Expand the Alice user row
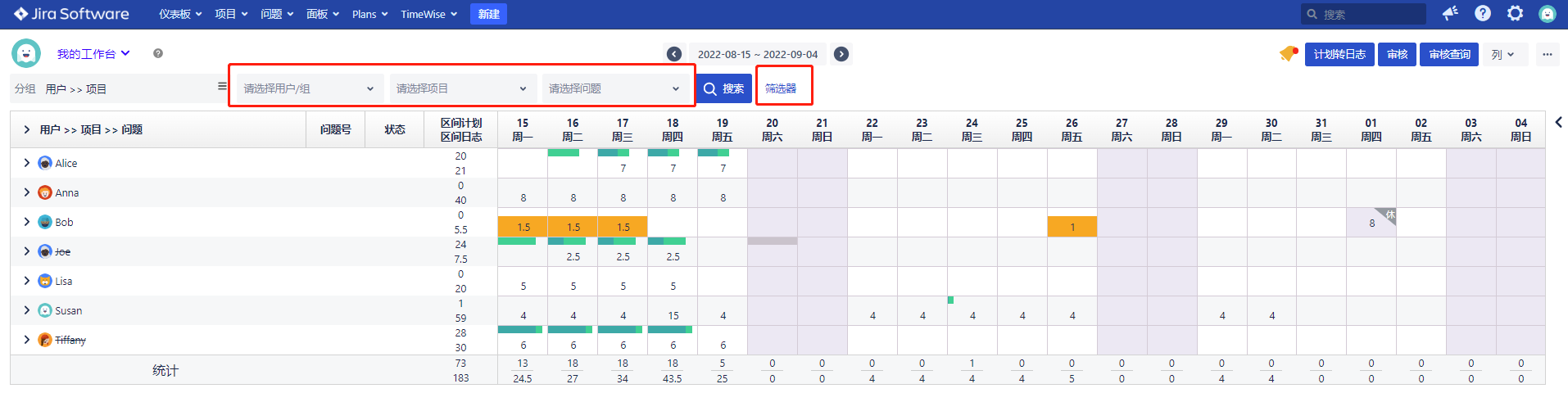 click(27, 163)
